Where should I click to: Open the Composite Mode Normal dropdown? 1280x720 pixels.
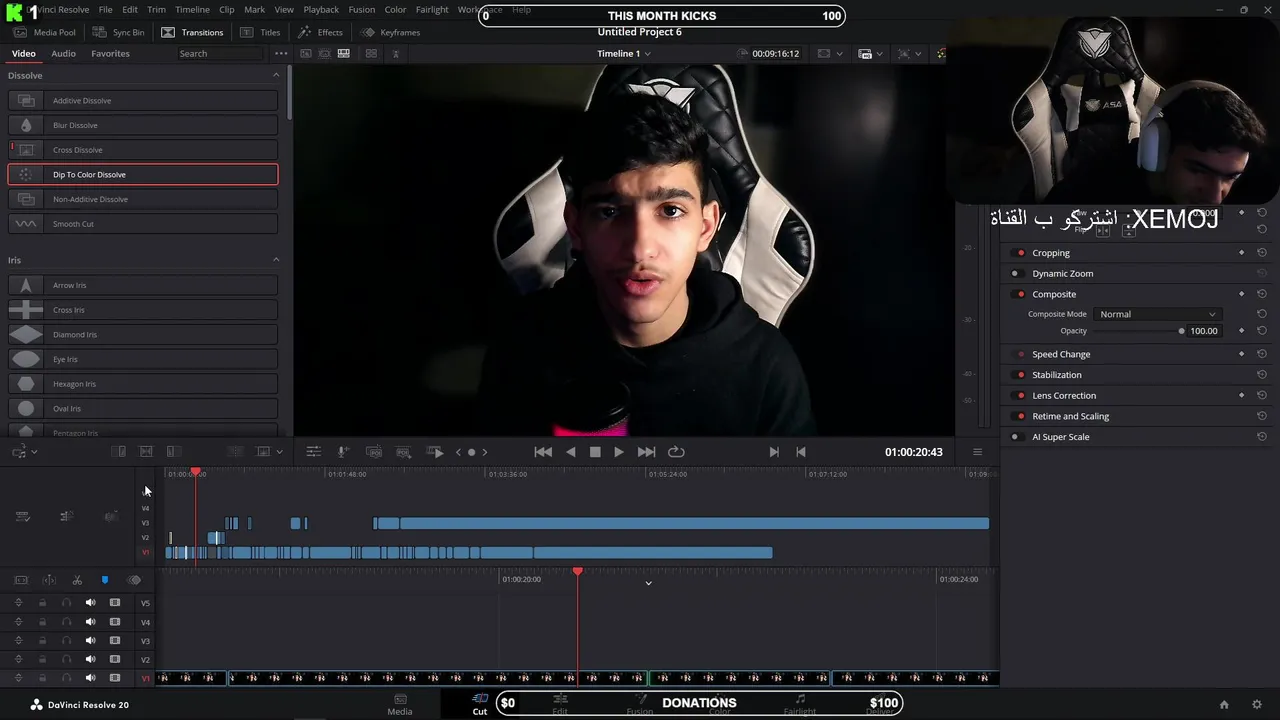(x=1157, y=314)
